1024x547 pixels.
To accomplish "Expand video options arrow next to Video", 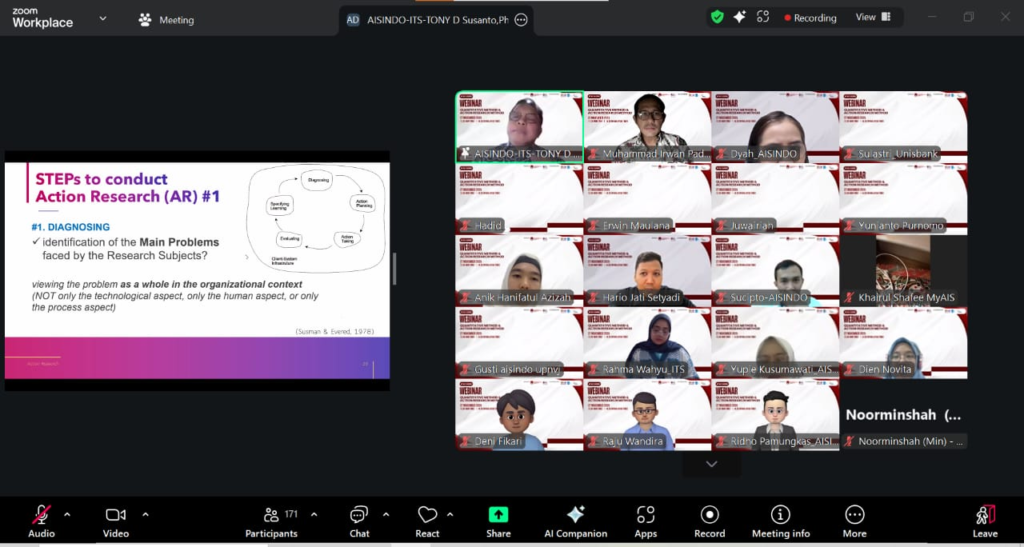I will tap(145, 515).
